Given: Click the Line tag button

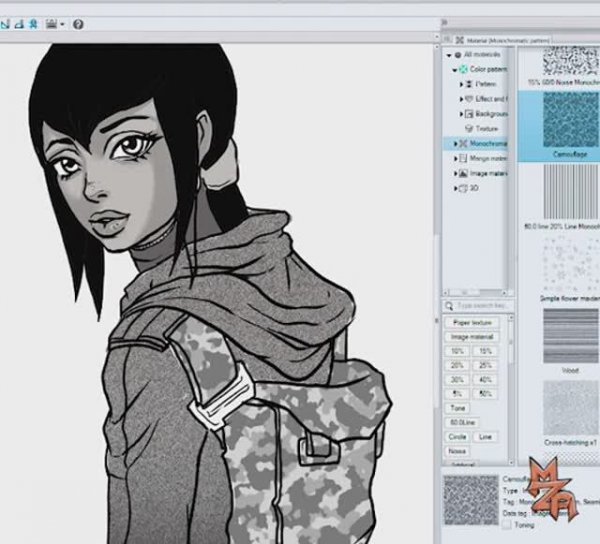Looking at the screenshot, I should pyautogui.click(x=485, y=437).
